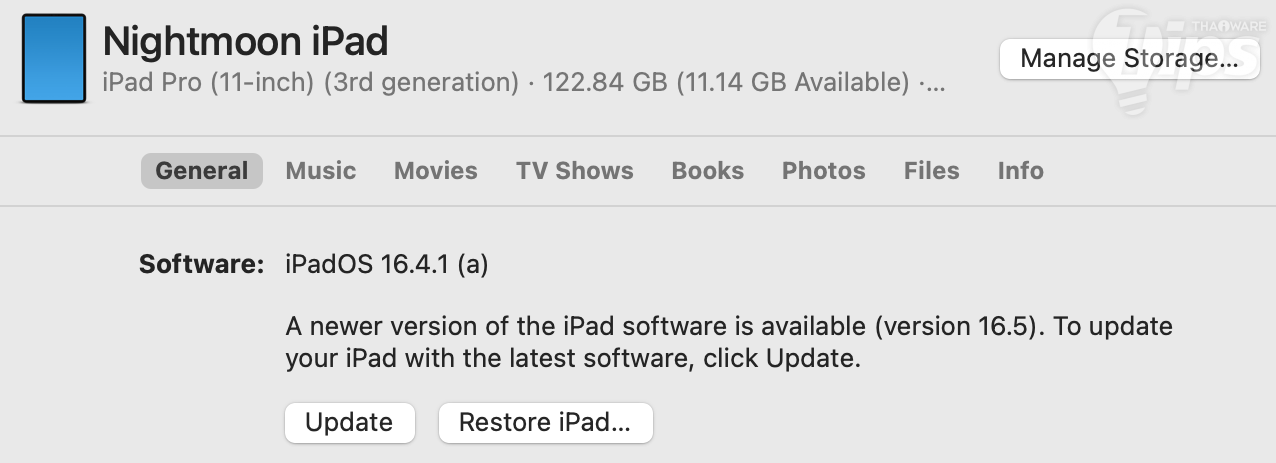Select the Files tab
The image size is (1276, 463).
point(931,171)
